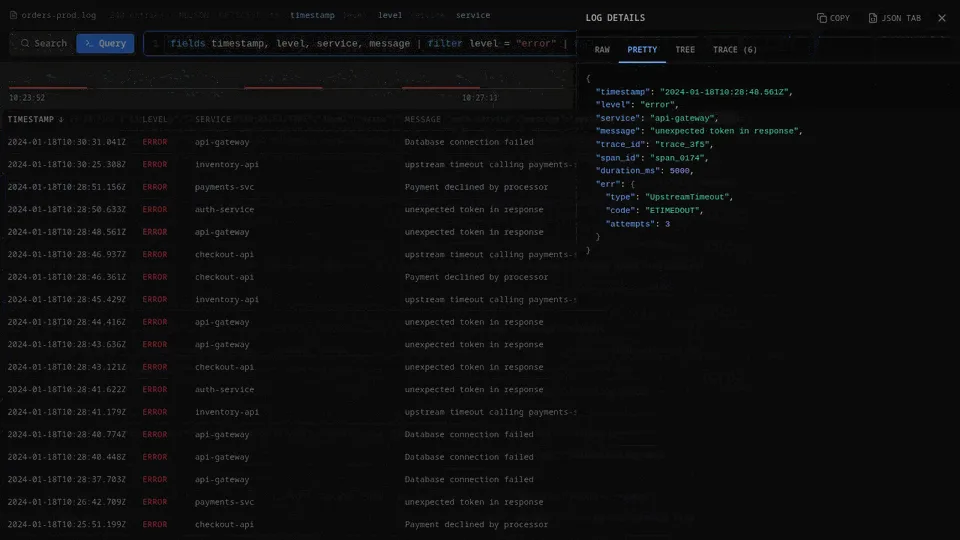Select the level field in header bar

pyautogui.click(x=389, y=15)
